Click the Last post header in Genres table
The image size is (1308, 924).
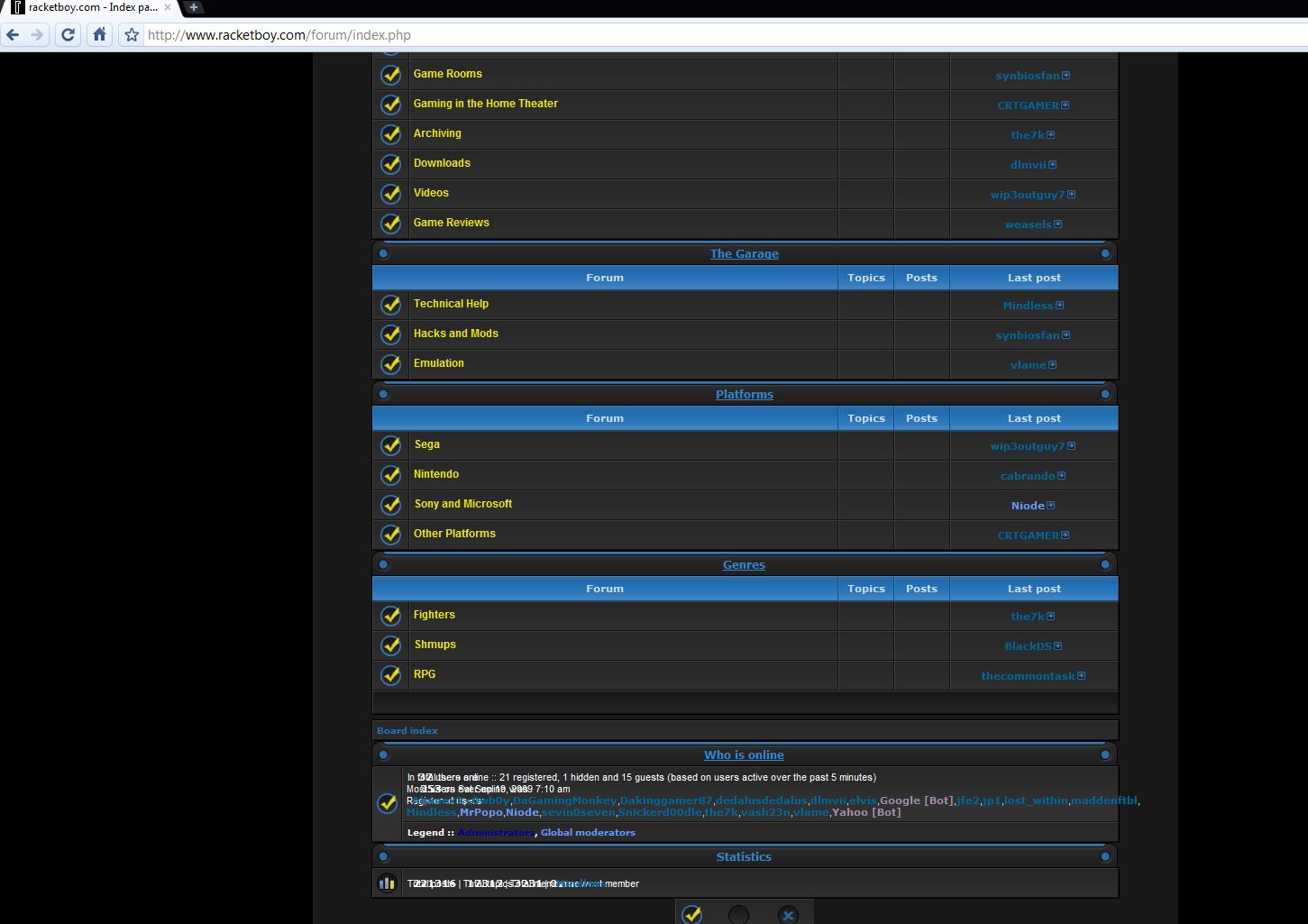(x=1034, y=589)
